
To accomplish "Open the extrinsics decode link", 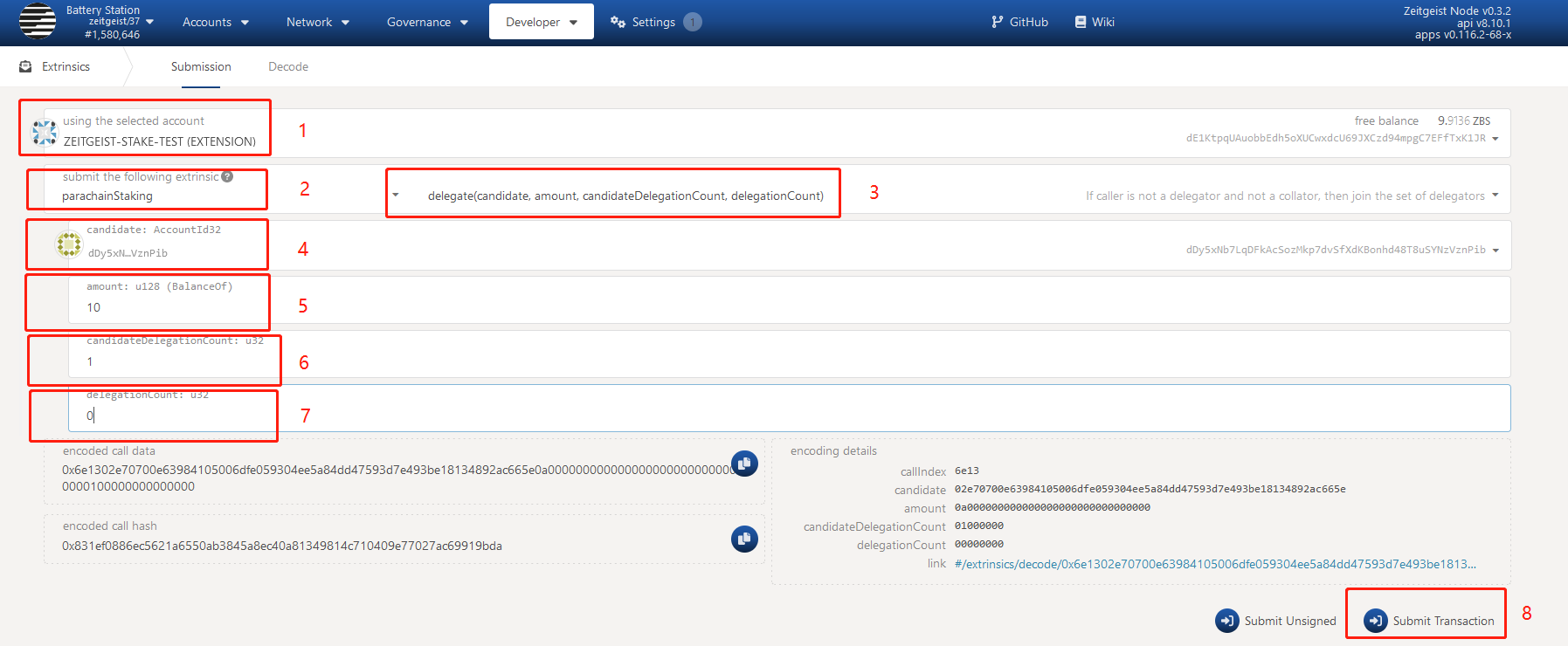I will 1215,564.
